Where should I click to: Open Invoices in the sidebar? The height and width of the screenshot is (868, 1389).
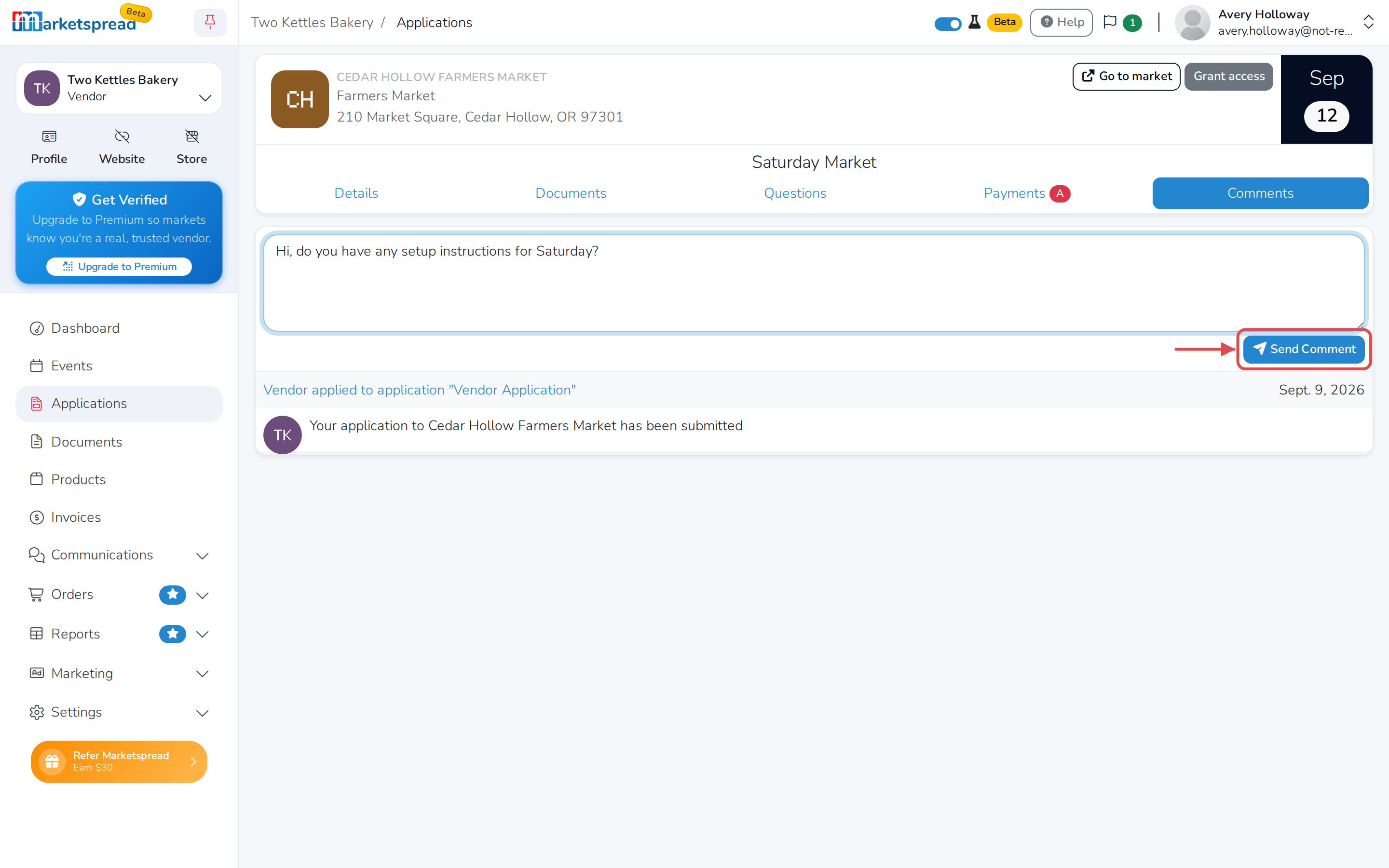coord(119,517)
